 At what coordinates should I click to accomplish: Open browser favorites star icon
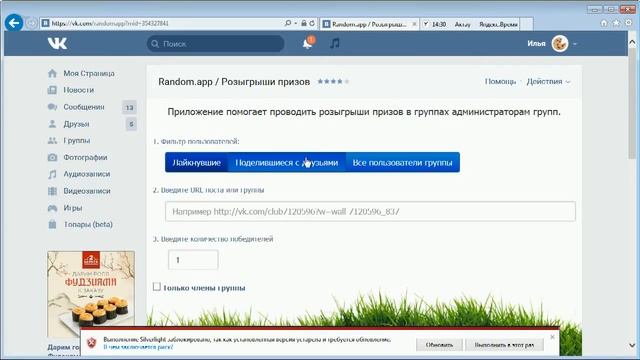click(616, 23)
